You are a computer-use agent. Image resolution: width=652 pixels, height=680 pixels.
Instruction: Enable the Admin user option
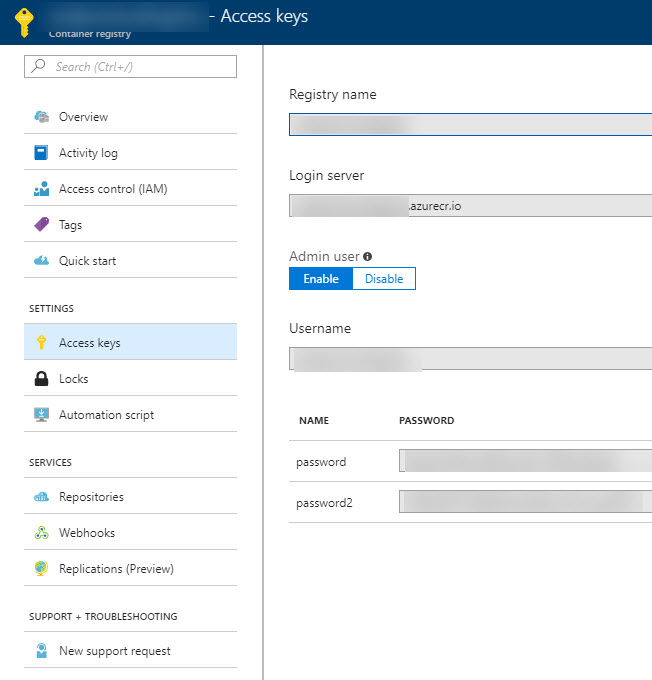pyautogui.click(x=321, y=279)
